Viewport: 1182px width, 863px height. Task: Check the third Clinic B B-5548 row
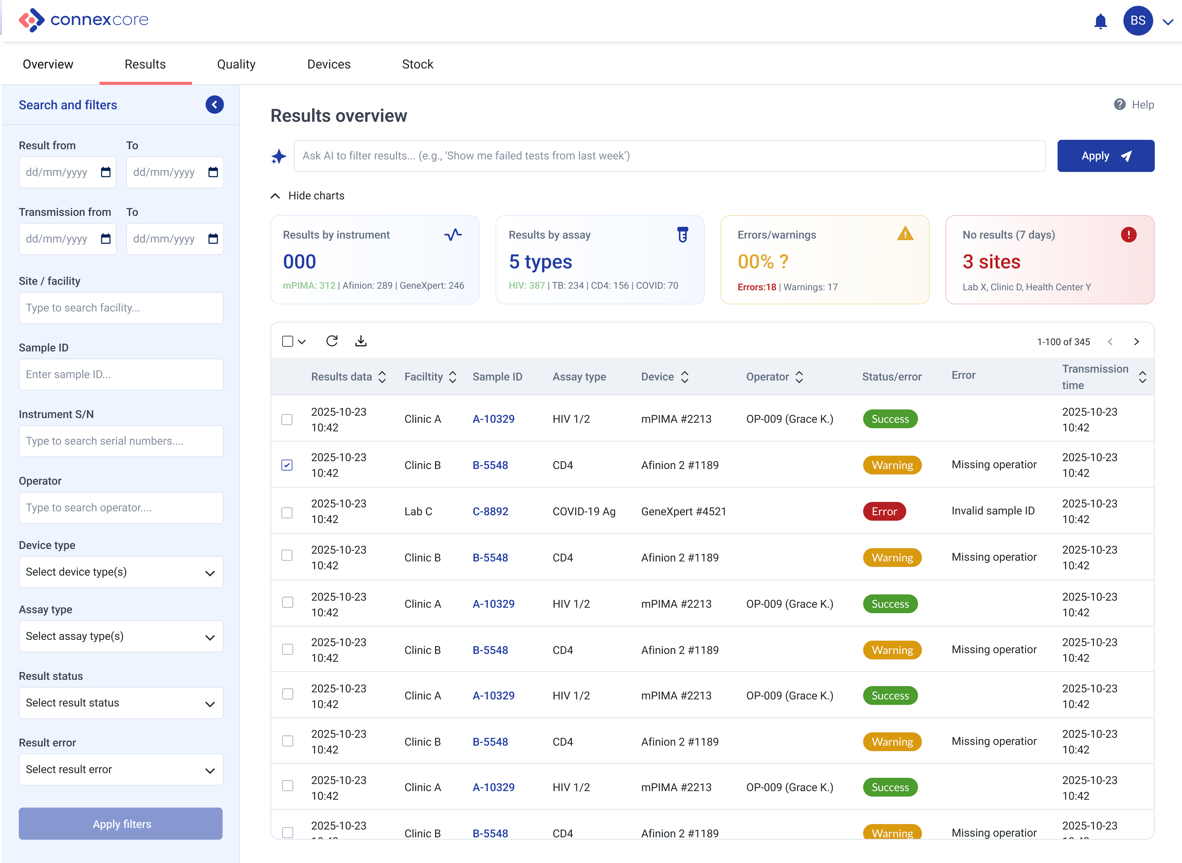287,649
